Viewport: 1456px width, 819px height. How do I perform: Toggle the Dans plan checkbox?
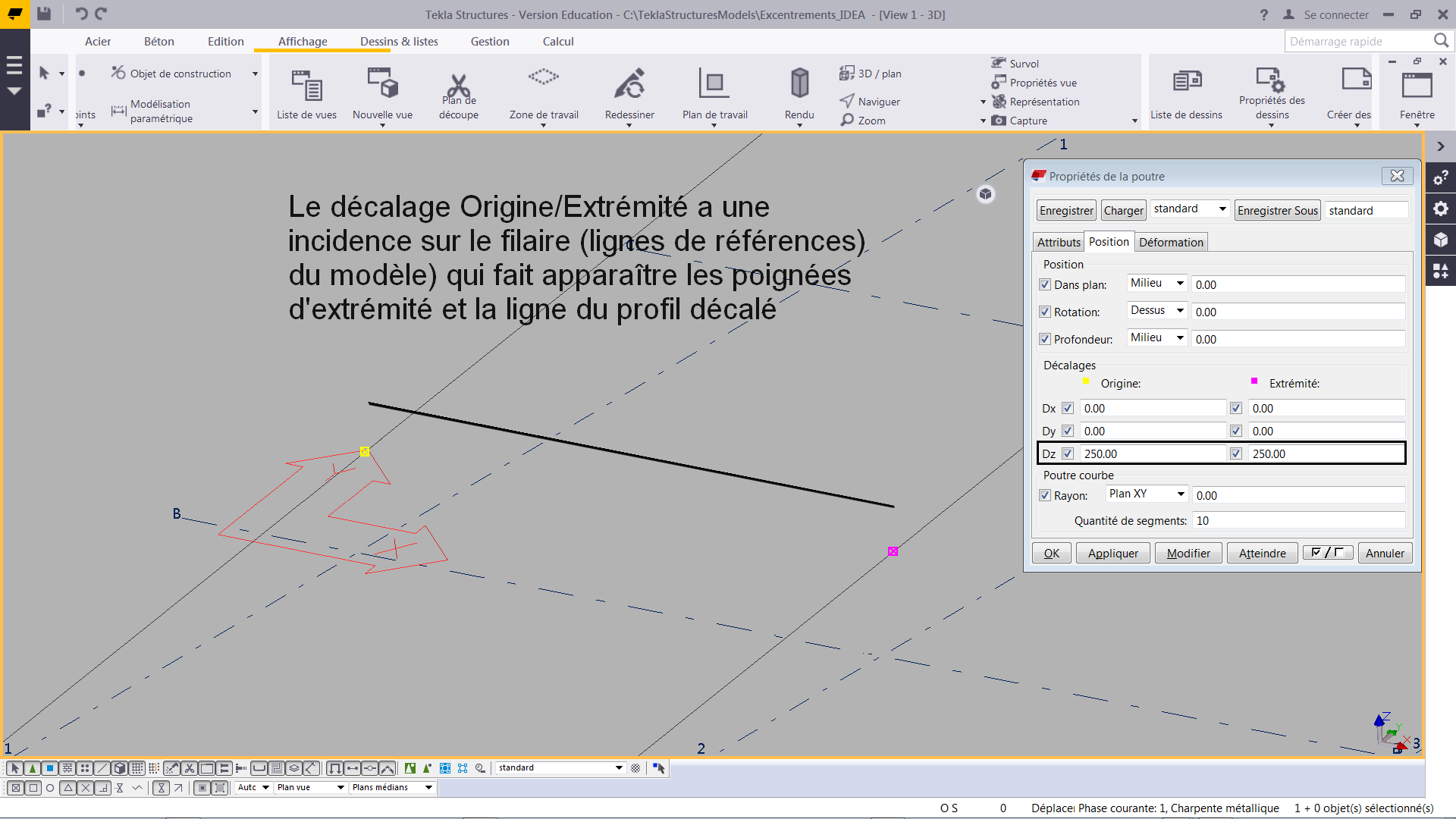[x=1045, y=285]
